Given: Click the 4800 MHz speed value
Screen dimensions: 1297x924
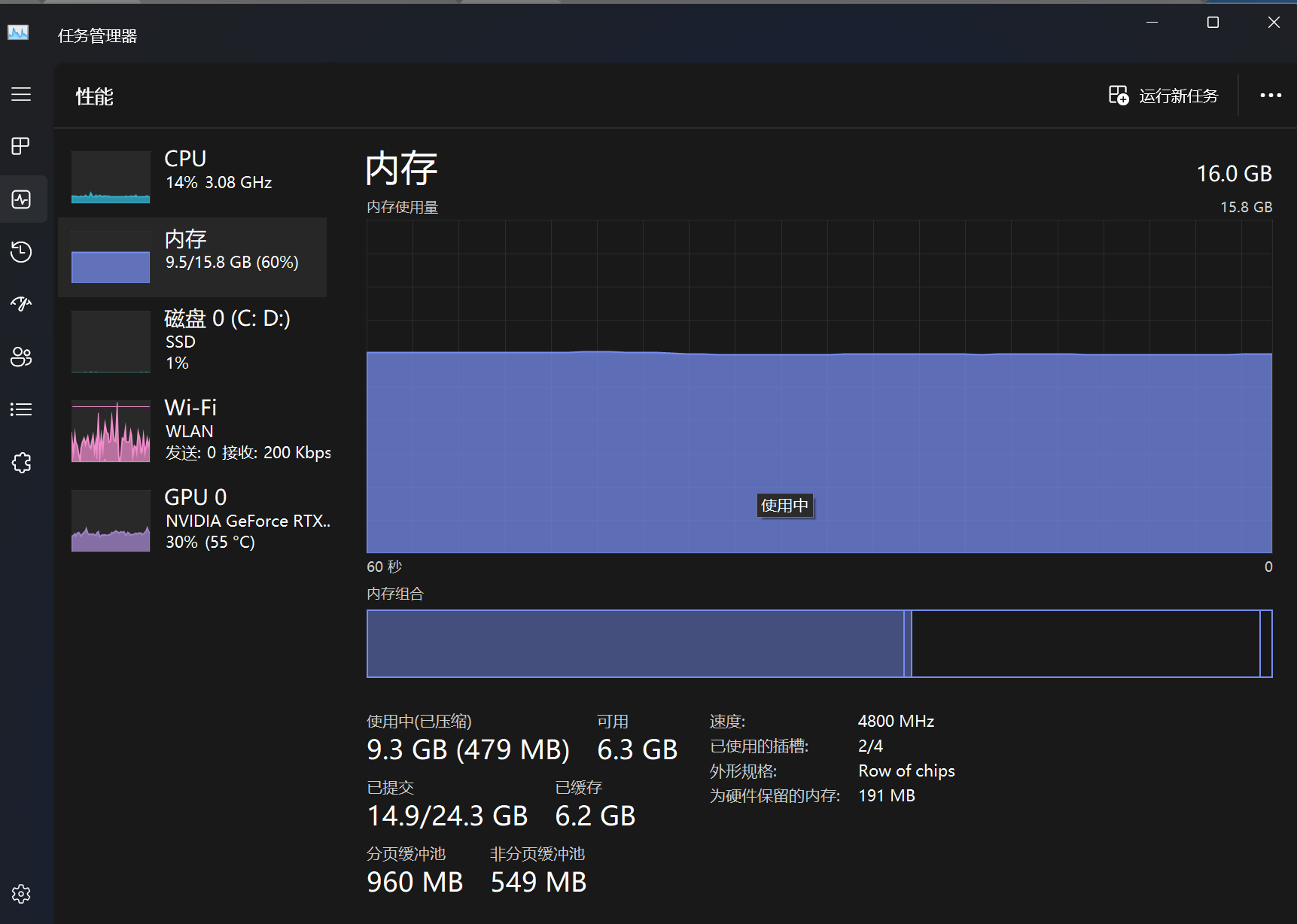Looking at the screenshot, I should (896, 722).
